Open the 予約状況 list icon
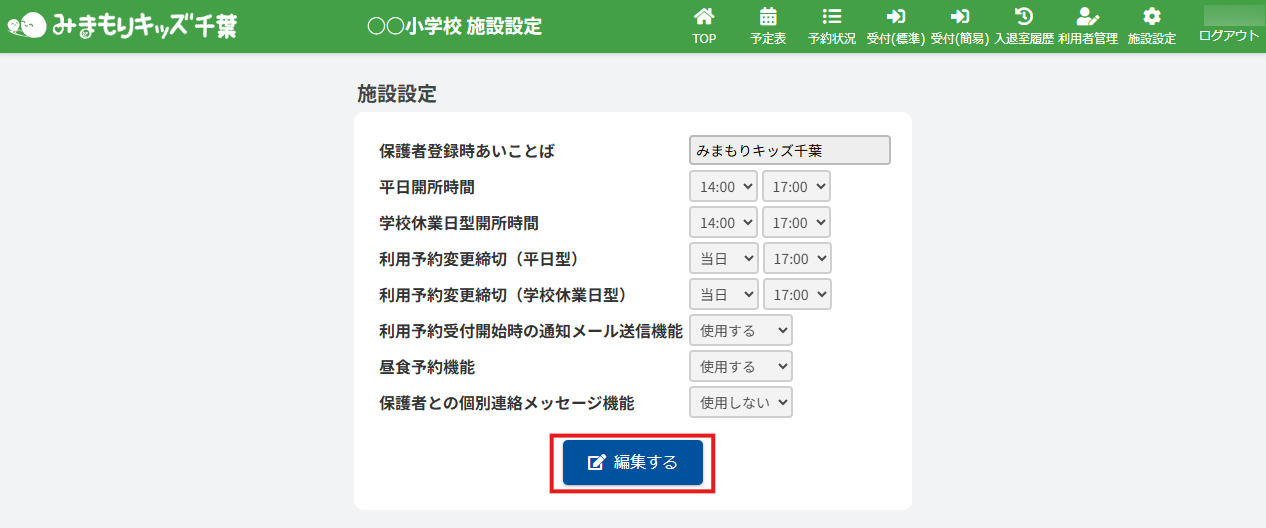 tap(831, 17)
